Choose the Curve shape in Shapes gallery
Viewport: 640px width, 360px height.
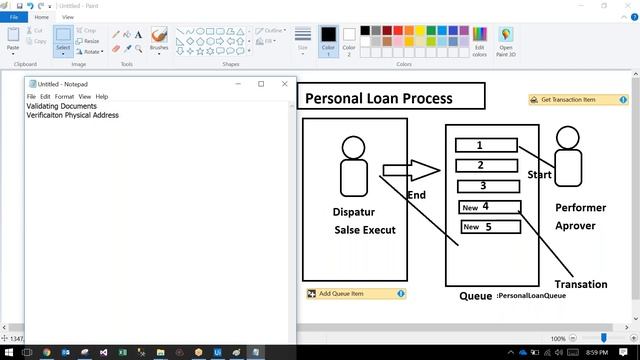[x=190, y=31]
